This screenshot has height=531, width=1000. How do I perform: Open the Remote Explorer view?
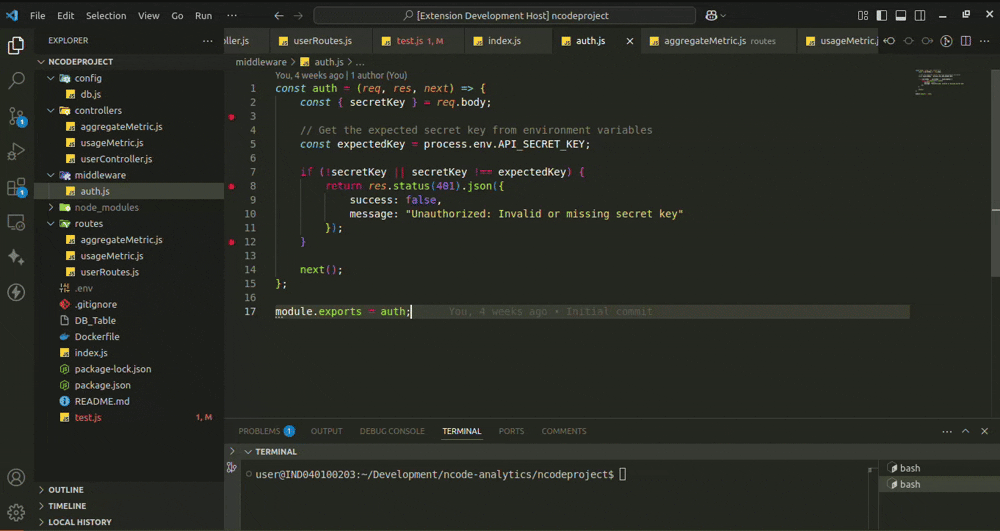pyautogui.click(x=16, y=222)
